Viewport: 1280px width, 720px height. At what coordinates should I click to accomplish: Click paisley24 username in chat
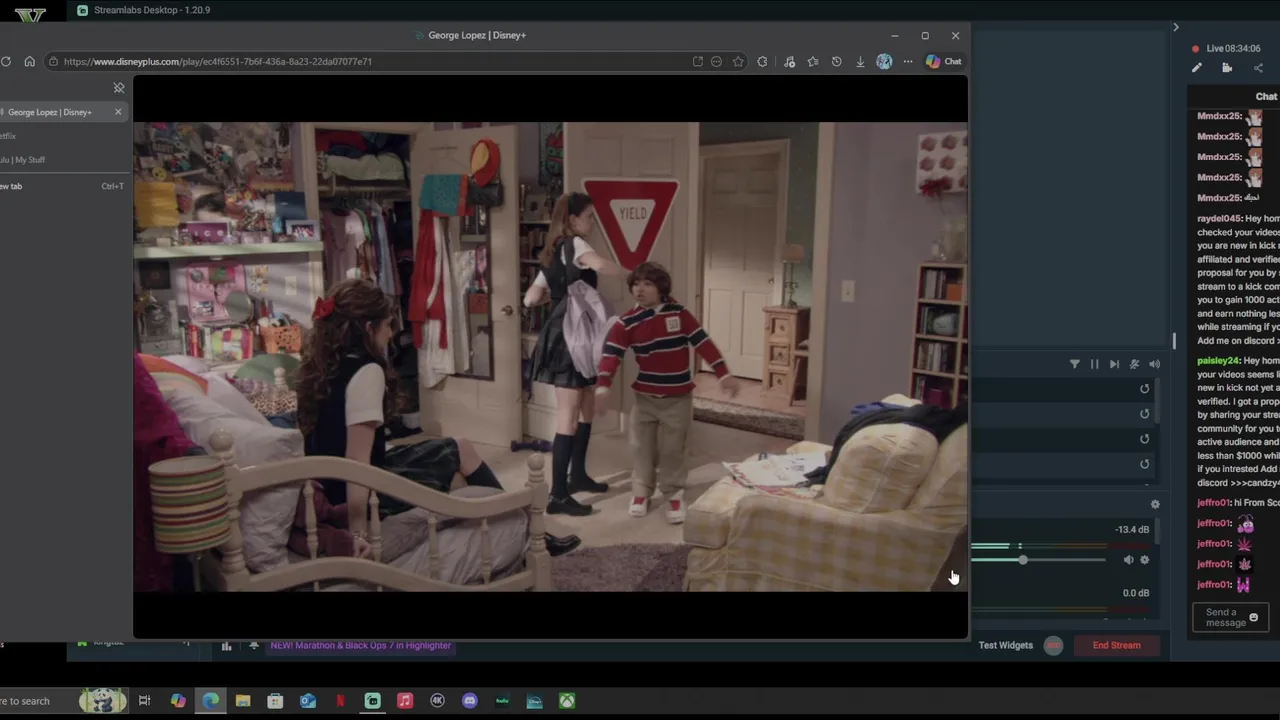tap(1219, 361)
